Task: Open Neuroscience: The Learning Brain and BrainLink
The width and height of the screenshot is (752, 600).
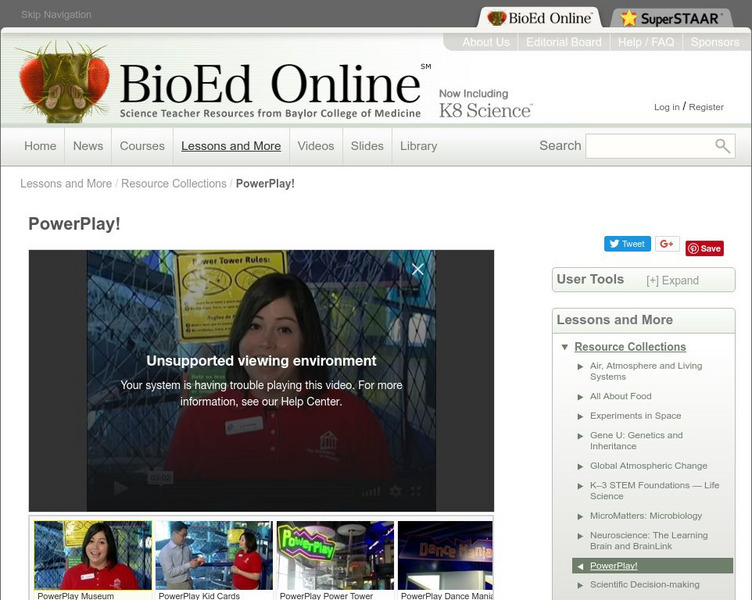Action: [x=648, y=541]
